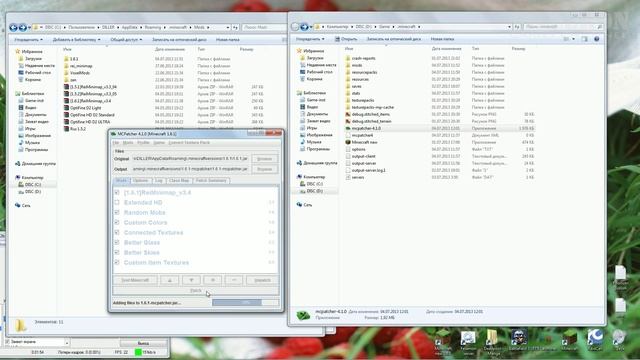Click the help icon in minecraft window

(597, 39)
